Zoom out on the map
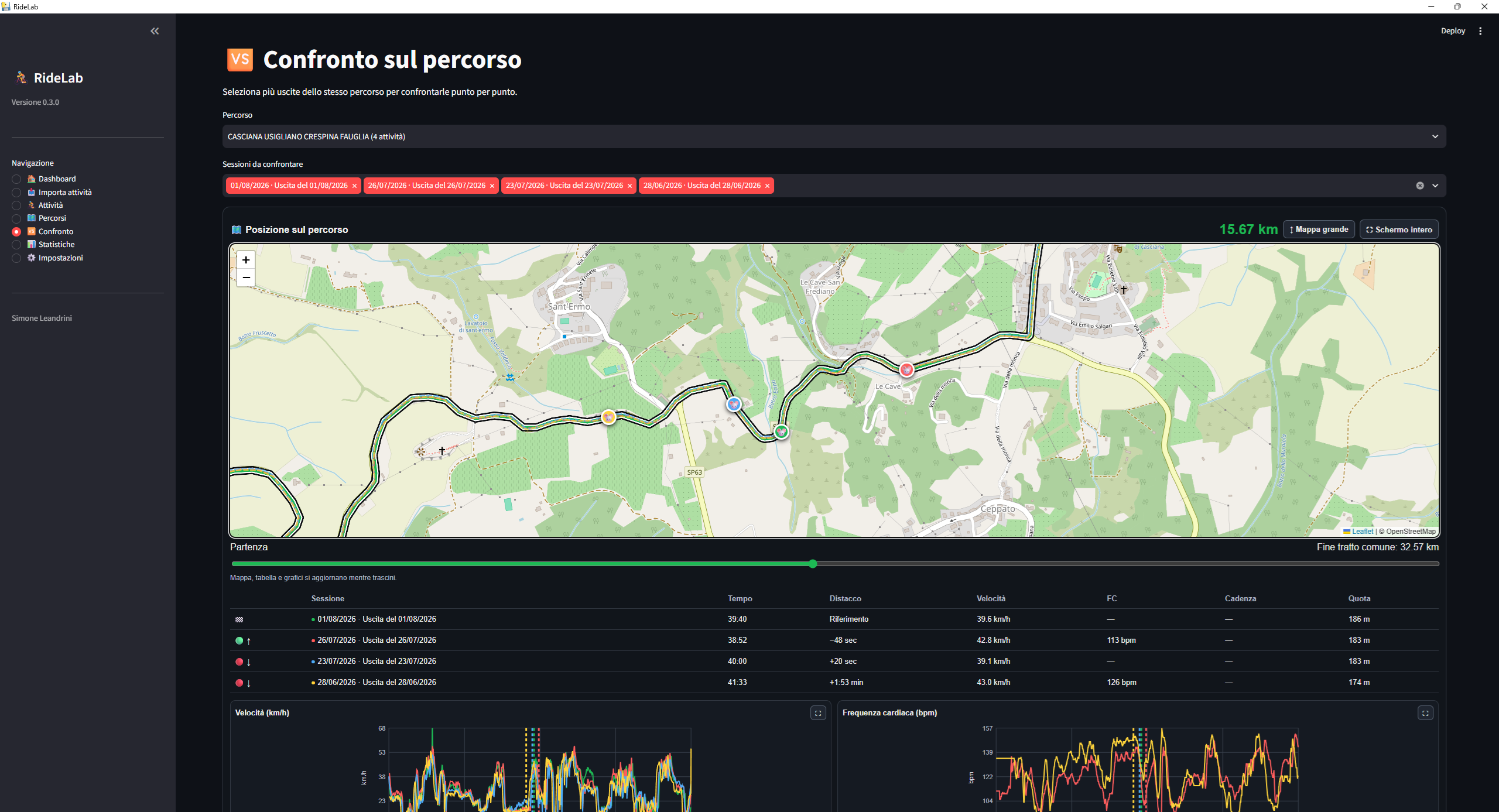The image size is (1499, 812). [x=246, y=277]
